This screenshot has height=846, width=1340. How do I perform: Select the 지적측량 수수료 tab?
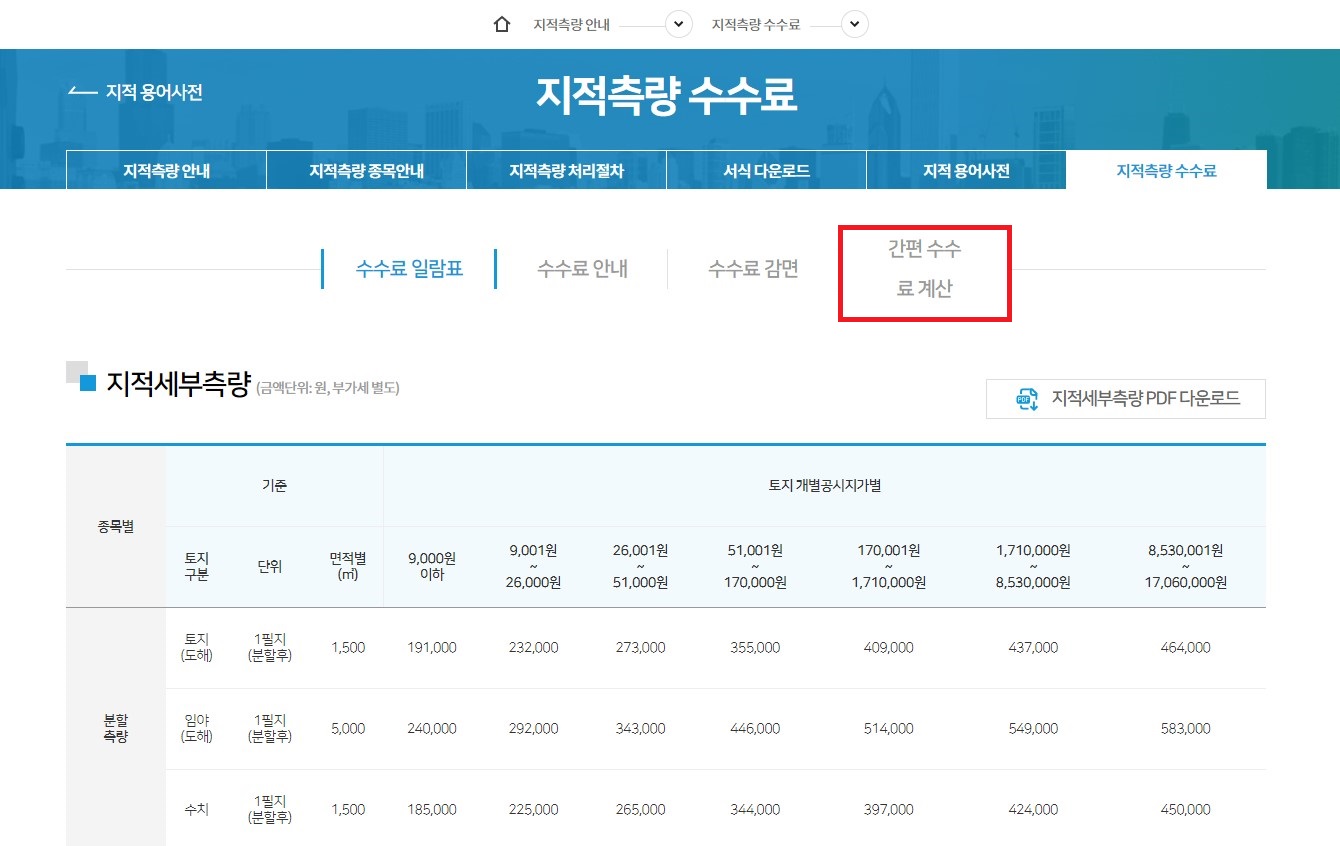coord(1166,169)
